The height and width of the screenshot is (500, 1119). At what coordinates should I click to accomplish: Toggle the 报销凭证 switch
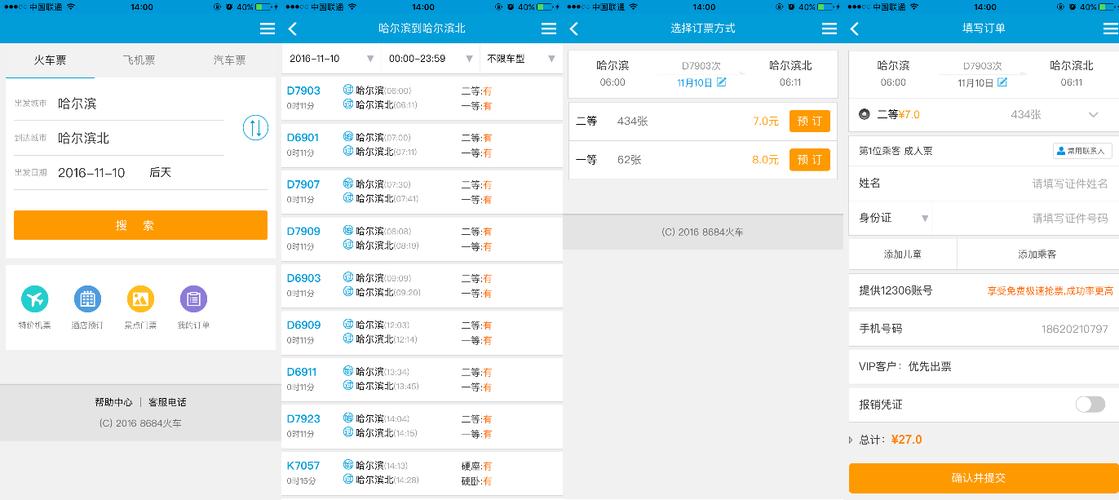pyautogui.click(x=1090, y=404)
